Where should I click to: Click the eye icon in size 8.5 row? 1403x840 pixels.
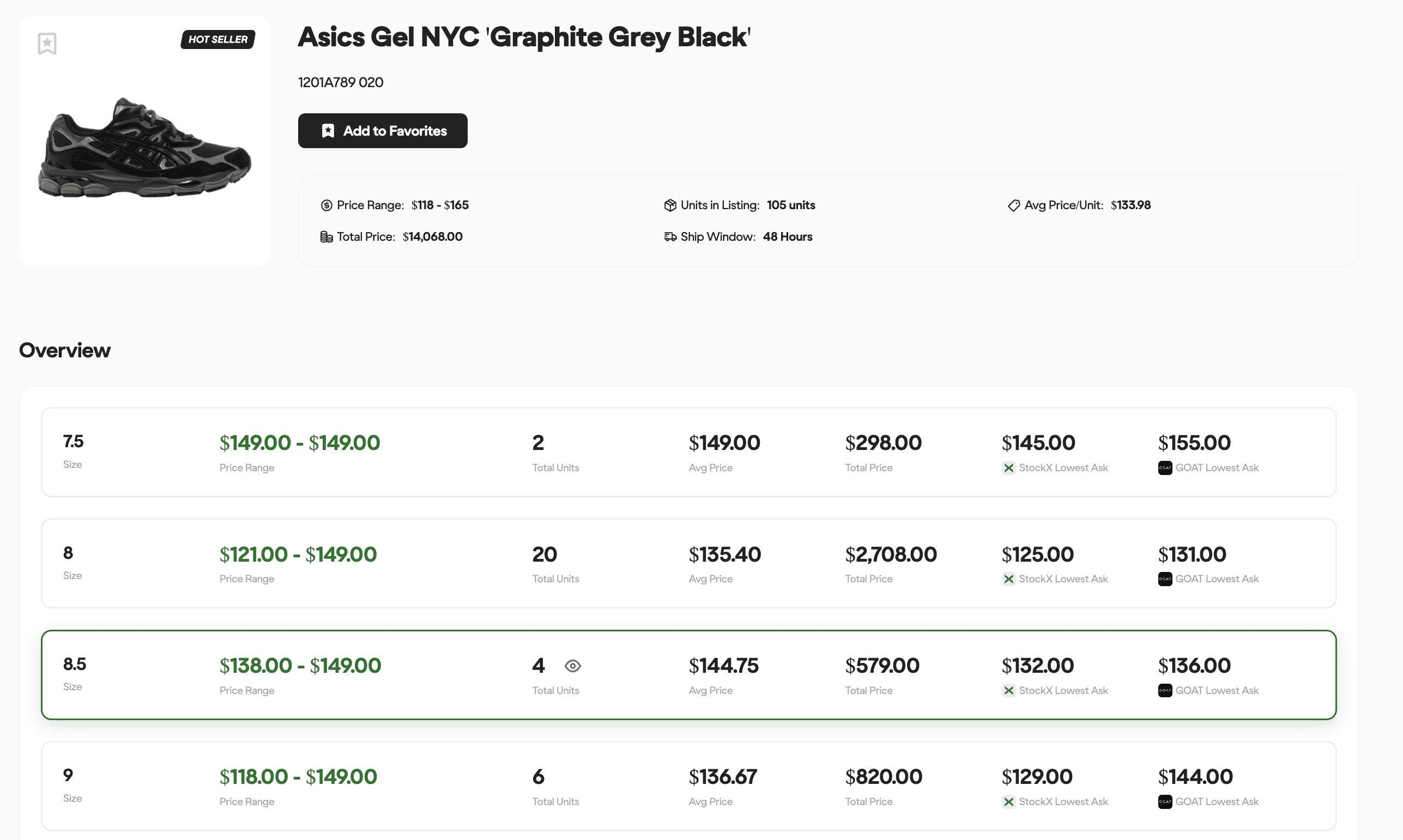coord(572,666)
